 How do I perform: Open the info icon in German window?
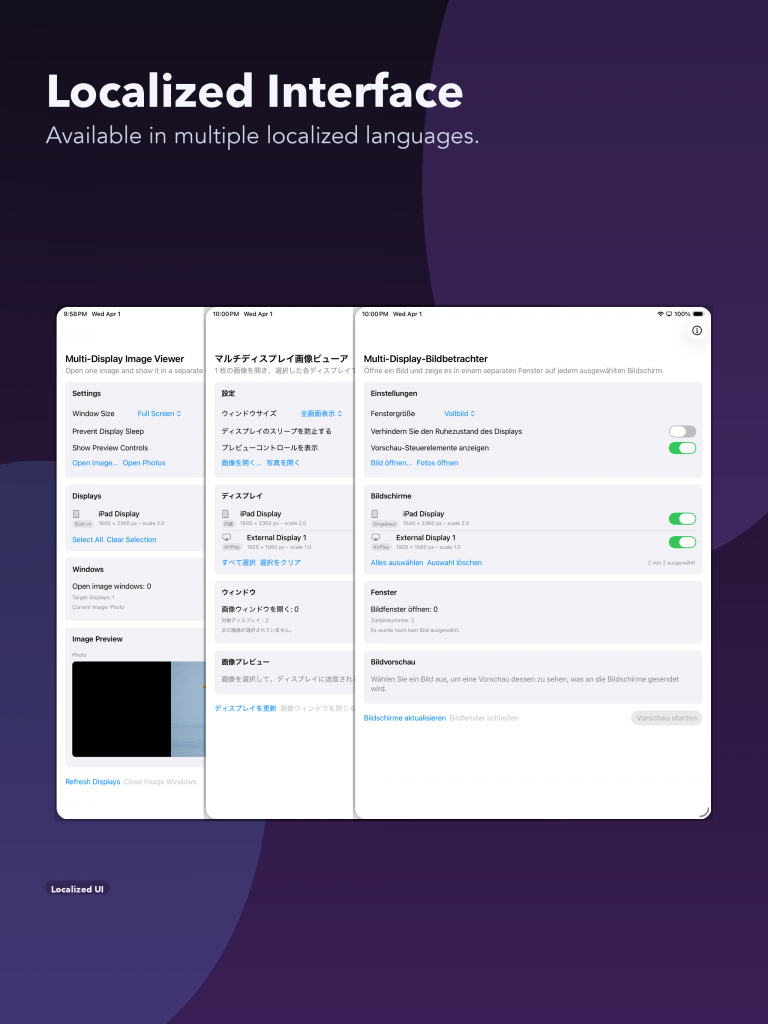point(697,330)
